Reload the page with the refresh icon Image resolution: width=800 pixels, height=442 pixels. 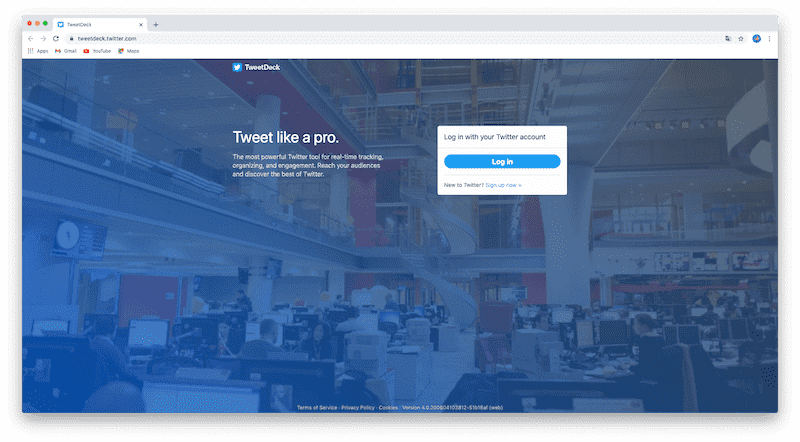(x=56, y=38)
